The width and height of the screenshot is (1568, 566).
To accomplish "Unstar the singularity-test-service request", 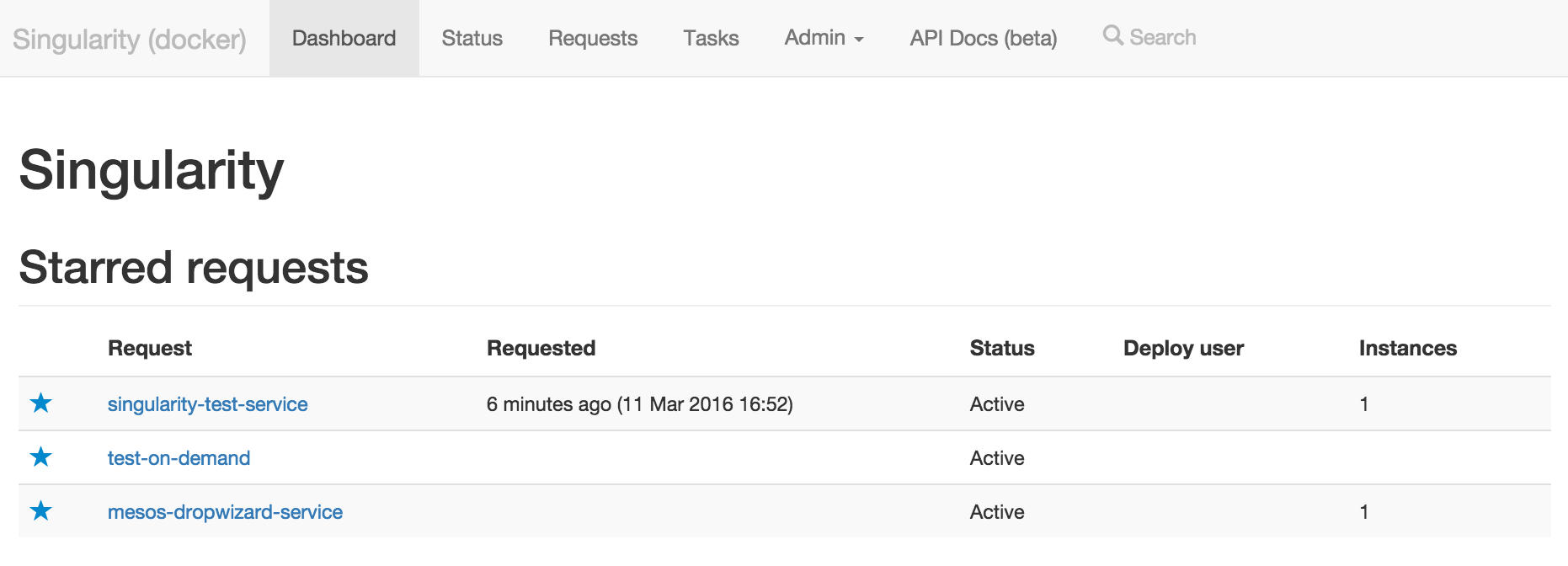I will [x=40, y=403].
